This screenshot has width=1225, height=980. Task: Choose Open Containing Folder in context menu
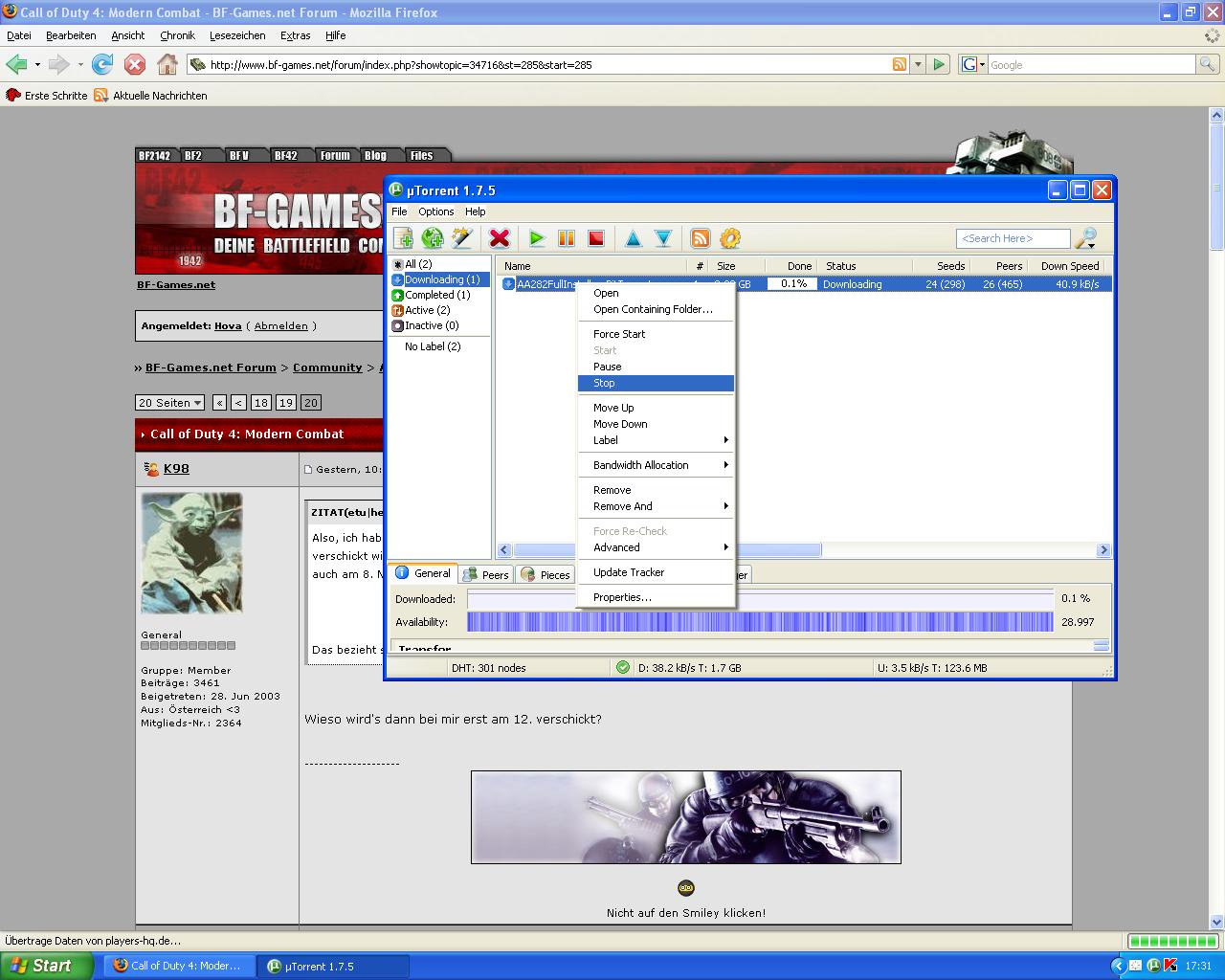coord(656,309)
